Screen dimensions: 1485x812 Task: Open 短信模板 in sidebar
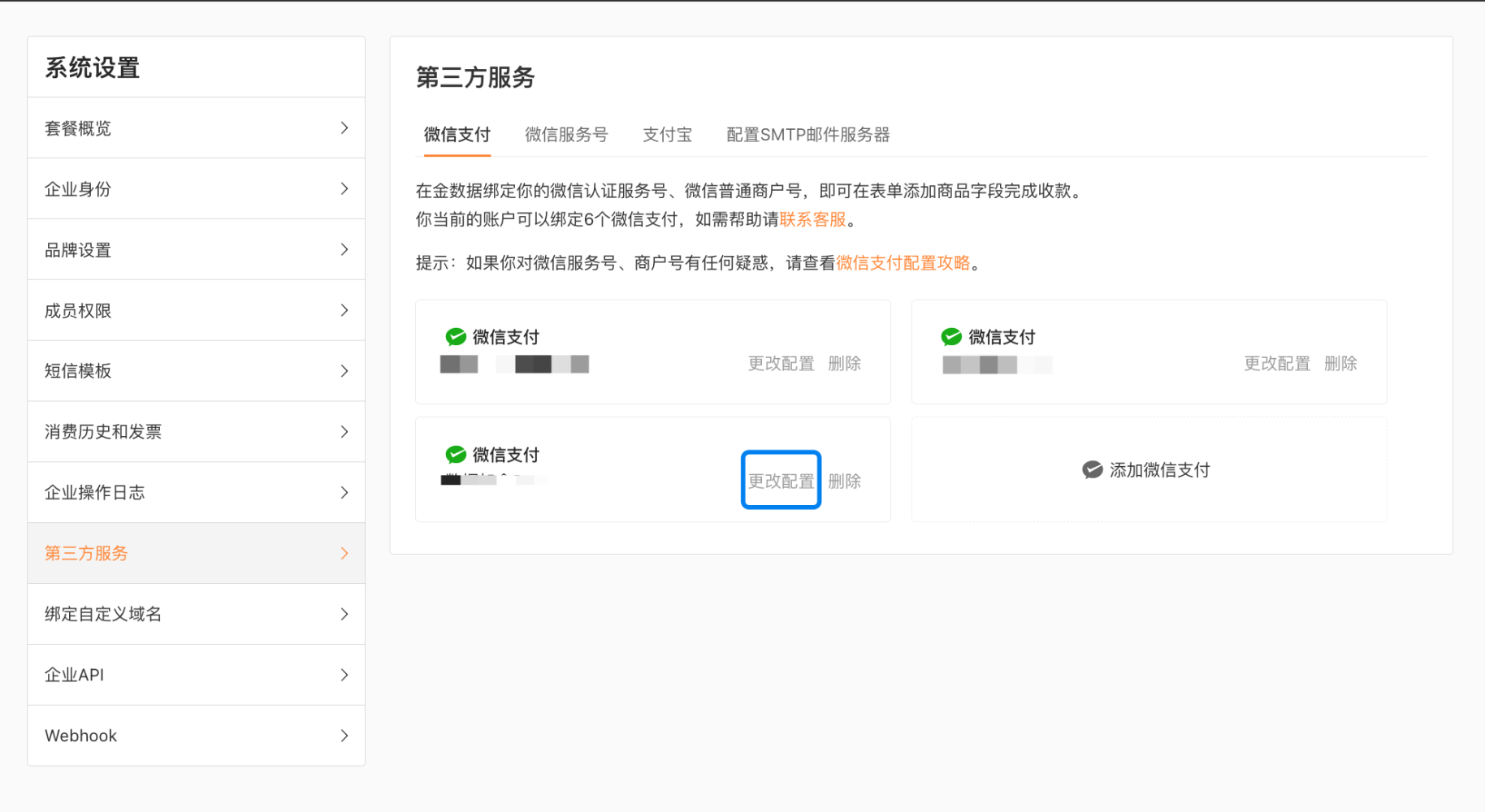coord(196,371)
